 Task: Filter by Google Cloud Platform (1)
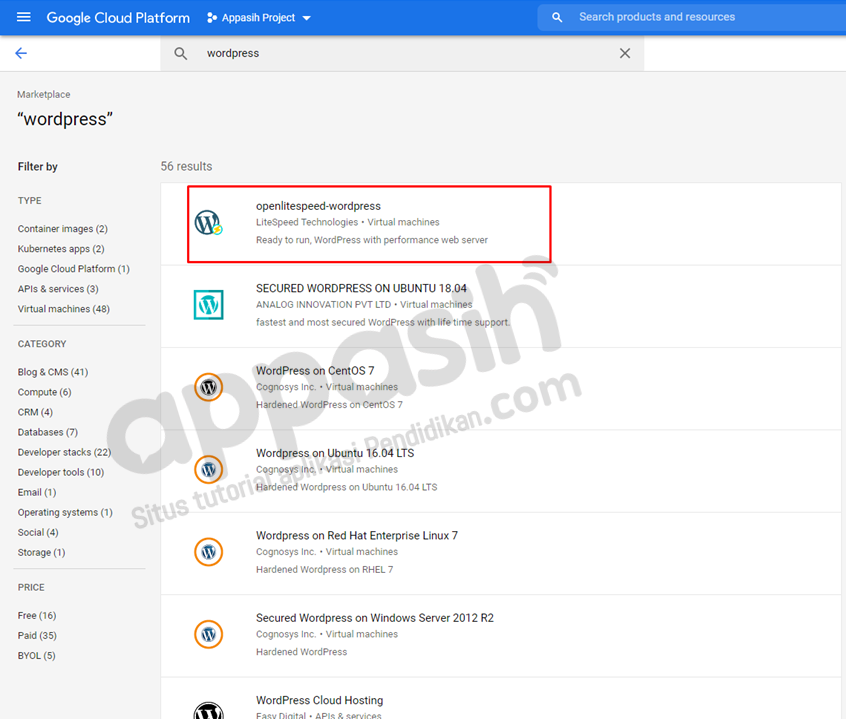coord(73,269)
